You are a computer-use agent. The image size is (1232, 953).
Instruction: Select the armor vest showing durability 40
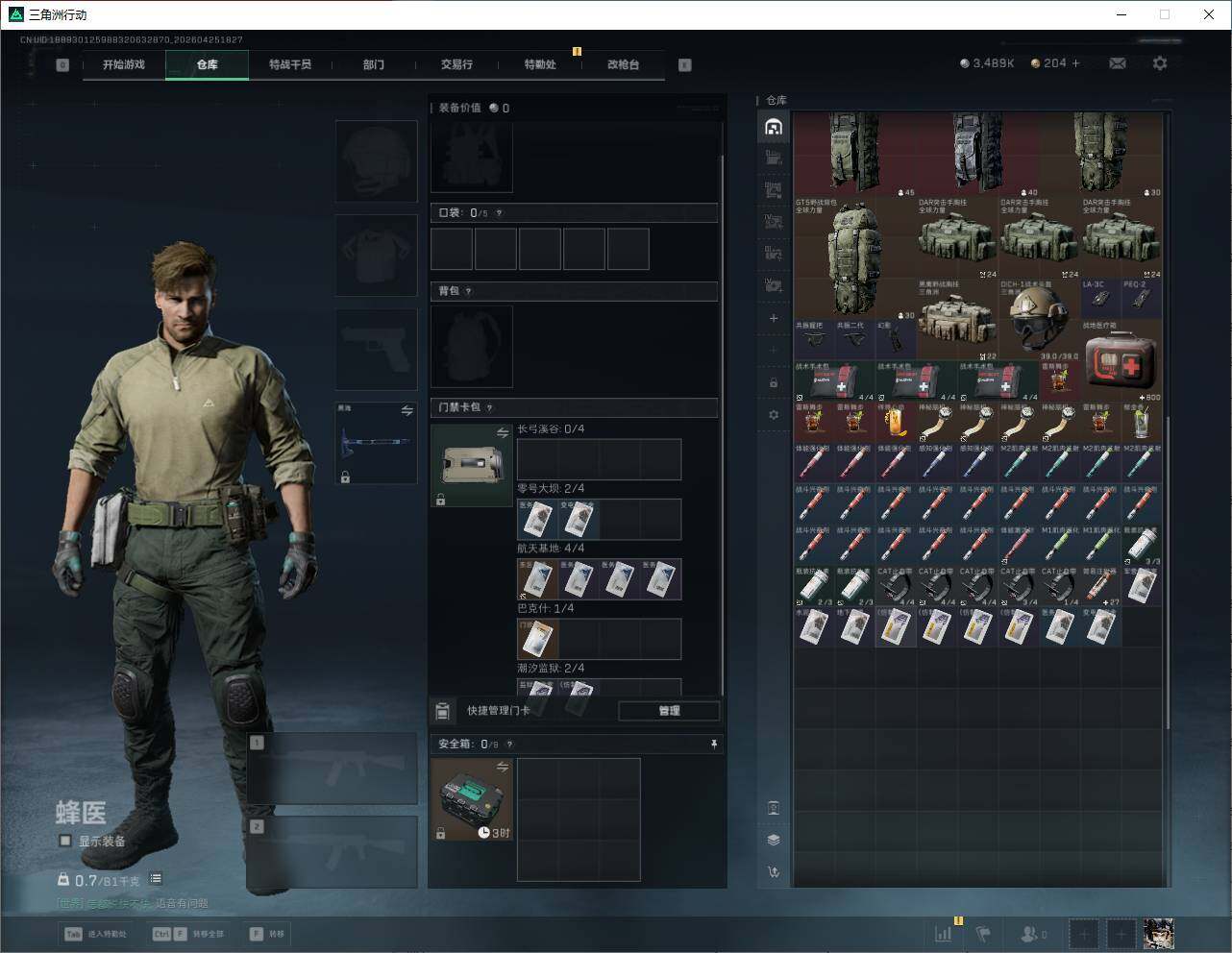[977, 155]
